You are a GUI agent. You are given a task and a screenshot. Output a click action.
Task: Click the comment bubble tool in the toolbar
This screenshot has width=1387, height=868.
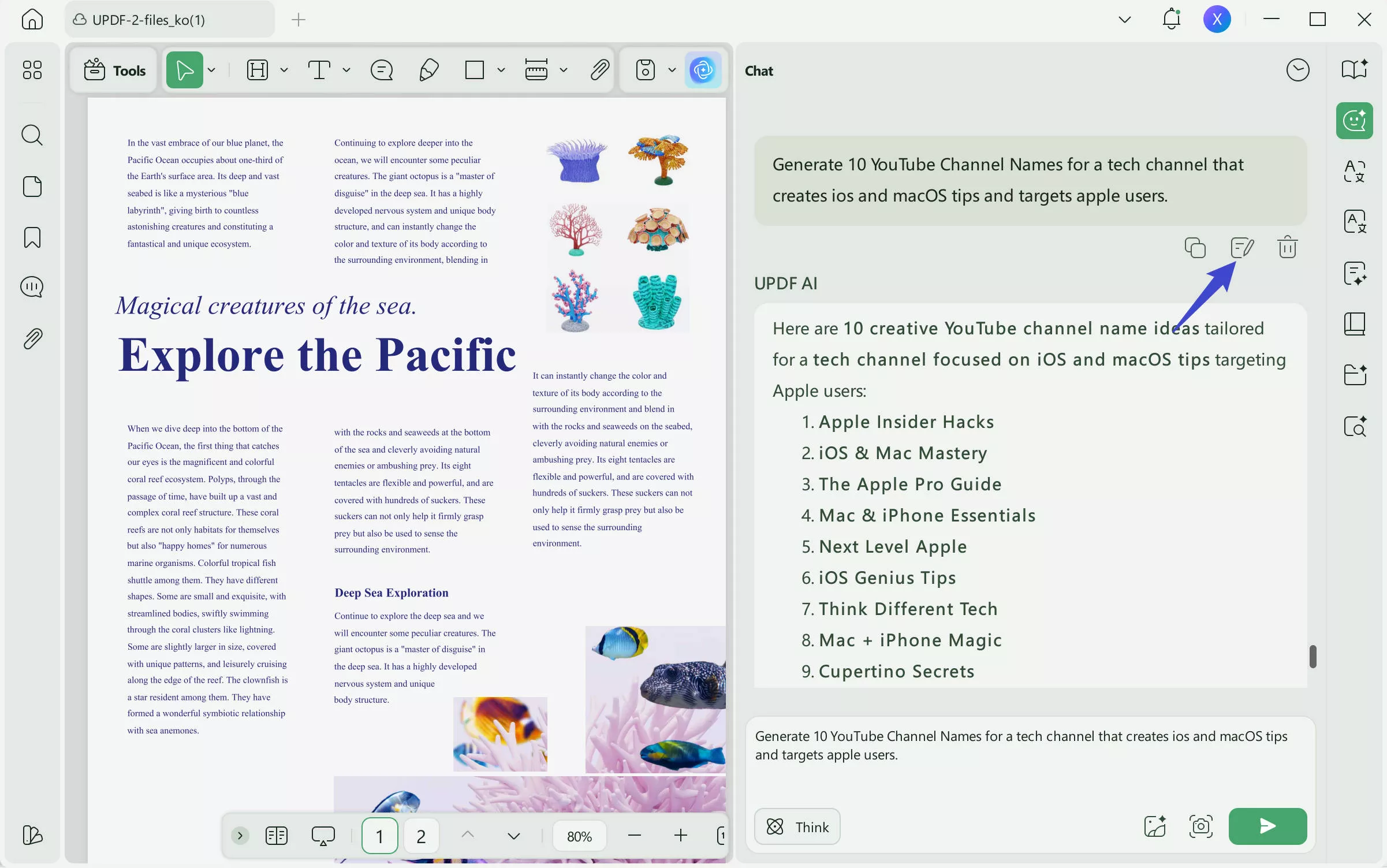pos(381,70)
